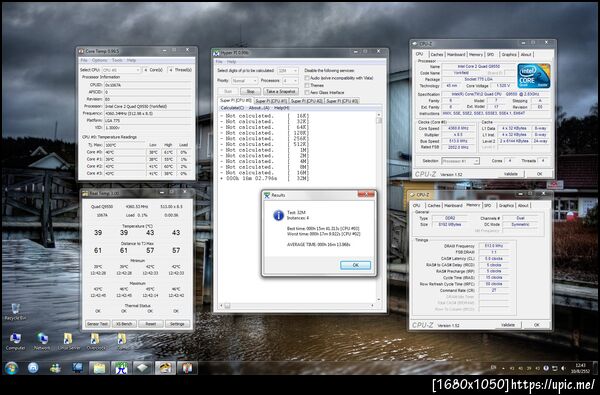The image size is (600, 395).
Task: Click Super PI vertical scrollbar down arrow
Action: (379, 300)
